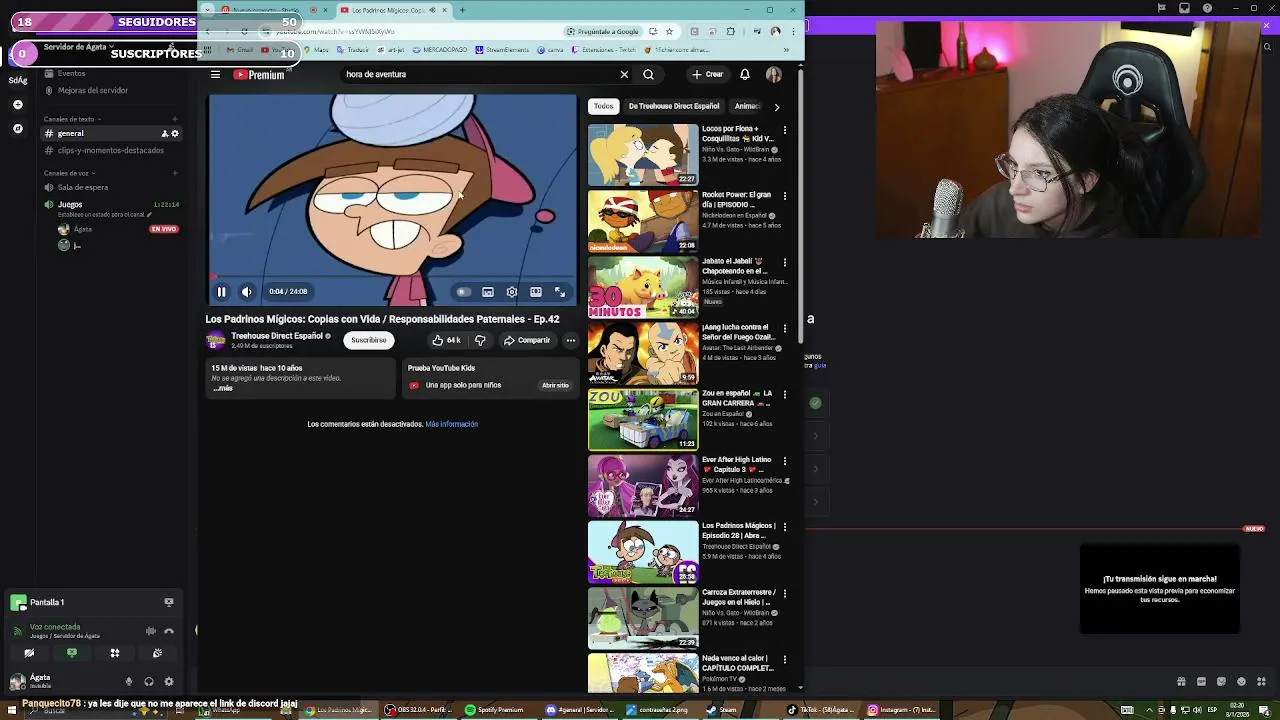Open options for the Jabato el Jabalí video
Screen dimensions: 1280x720
tap(785, 263)
